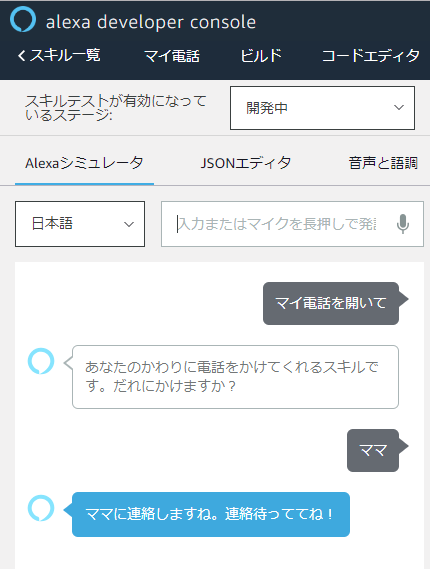Open the 音声と語調 tab

[383, 163]
